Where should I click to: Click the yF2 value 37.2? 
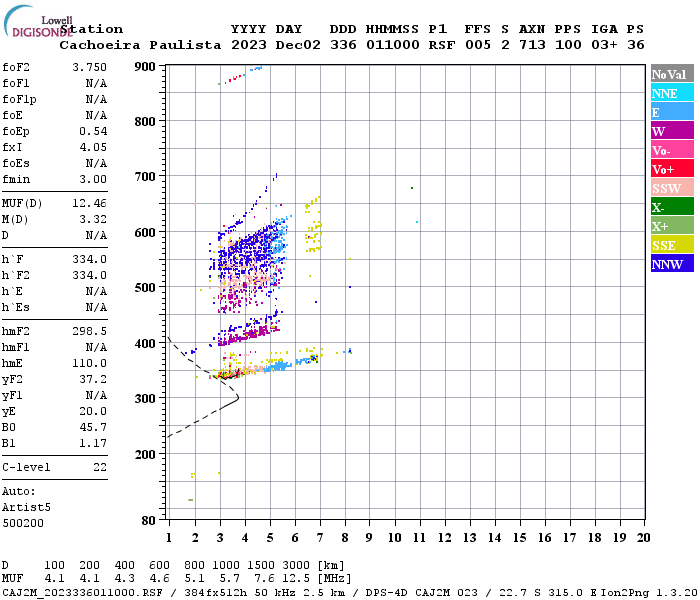click(93, 379)
